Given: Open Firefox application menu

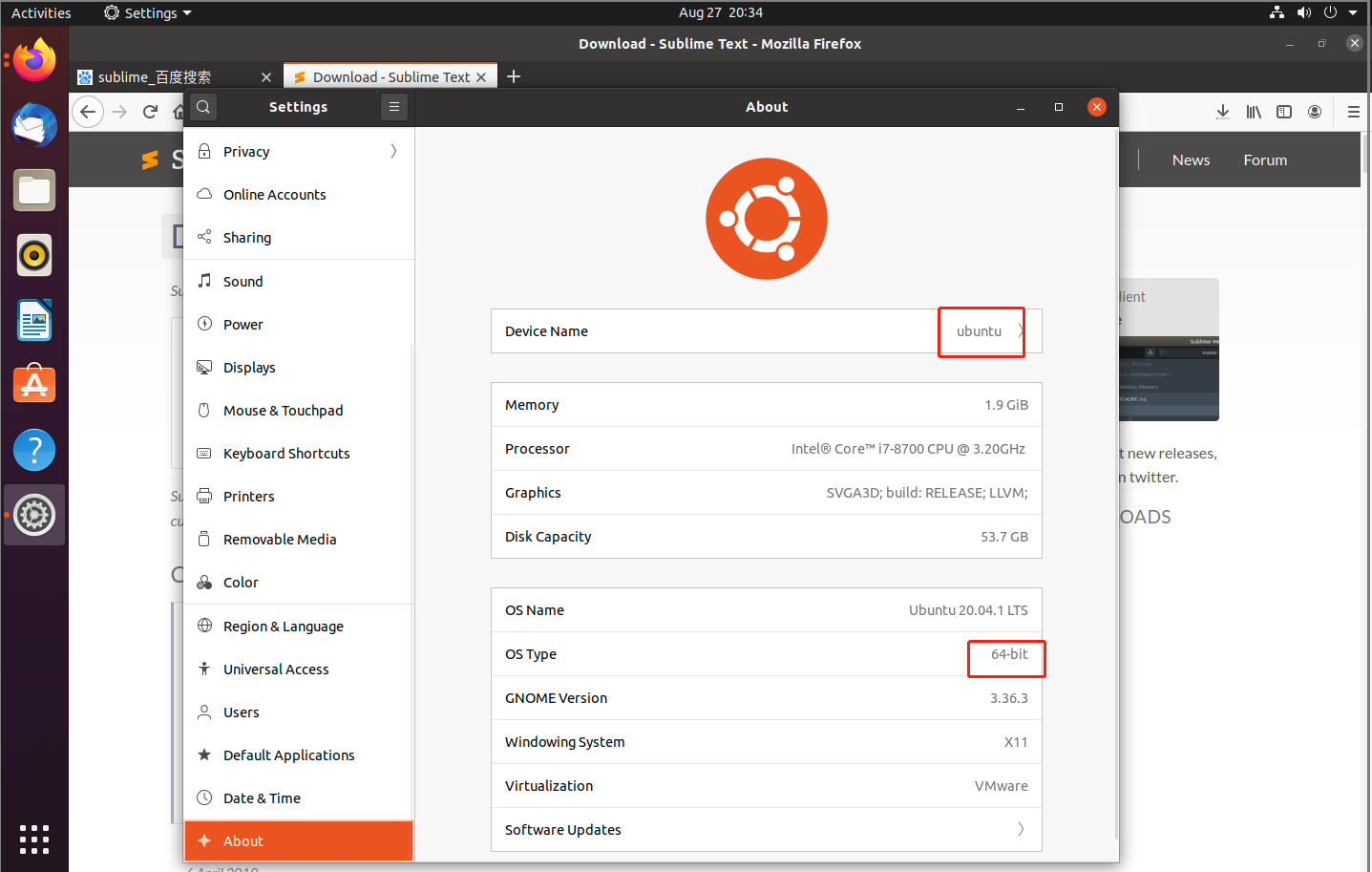Looking at the screenshot, I should pyautogui.click(x=1353, y=112).
